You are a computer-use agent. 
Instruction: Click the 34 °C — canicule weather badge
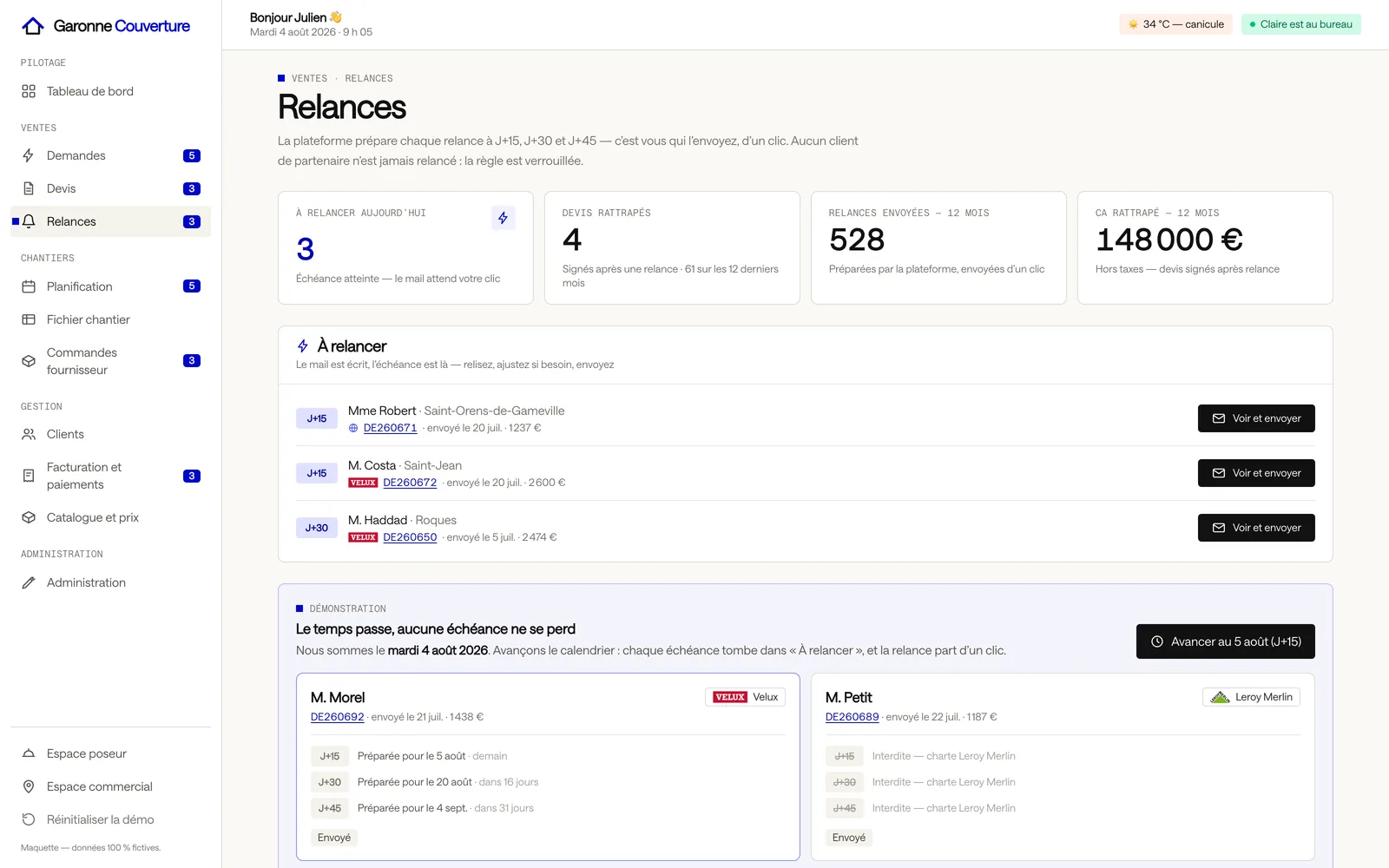[1175, 24]
